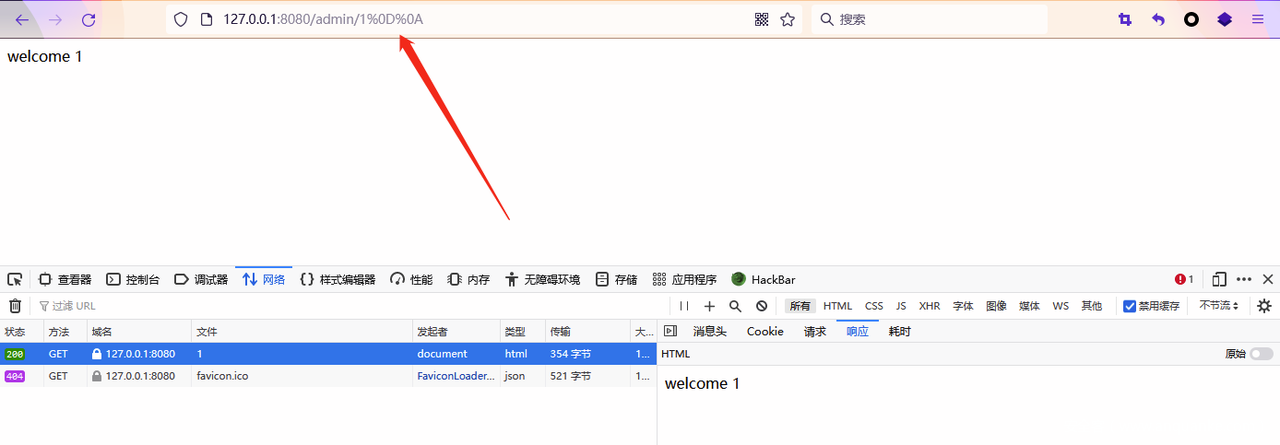Select the 200 GET document request row
1280x445 pixels.
tap(328, 354)
